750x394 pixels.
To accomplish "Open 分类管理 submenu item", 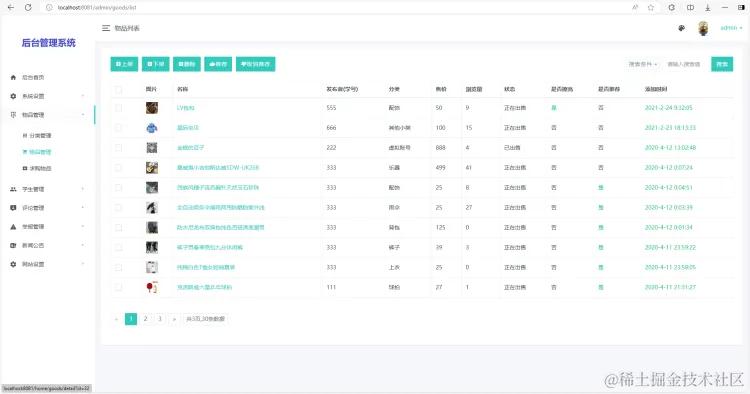I will tap(37, 136).
